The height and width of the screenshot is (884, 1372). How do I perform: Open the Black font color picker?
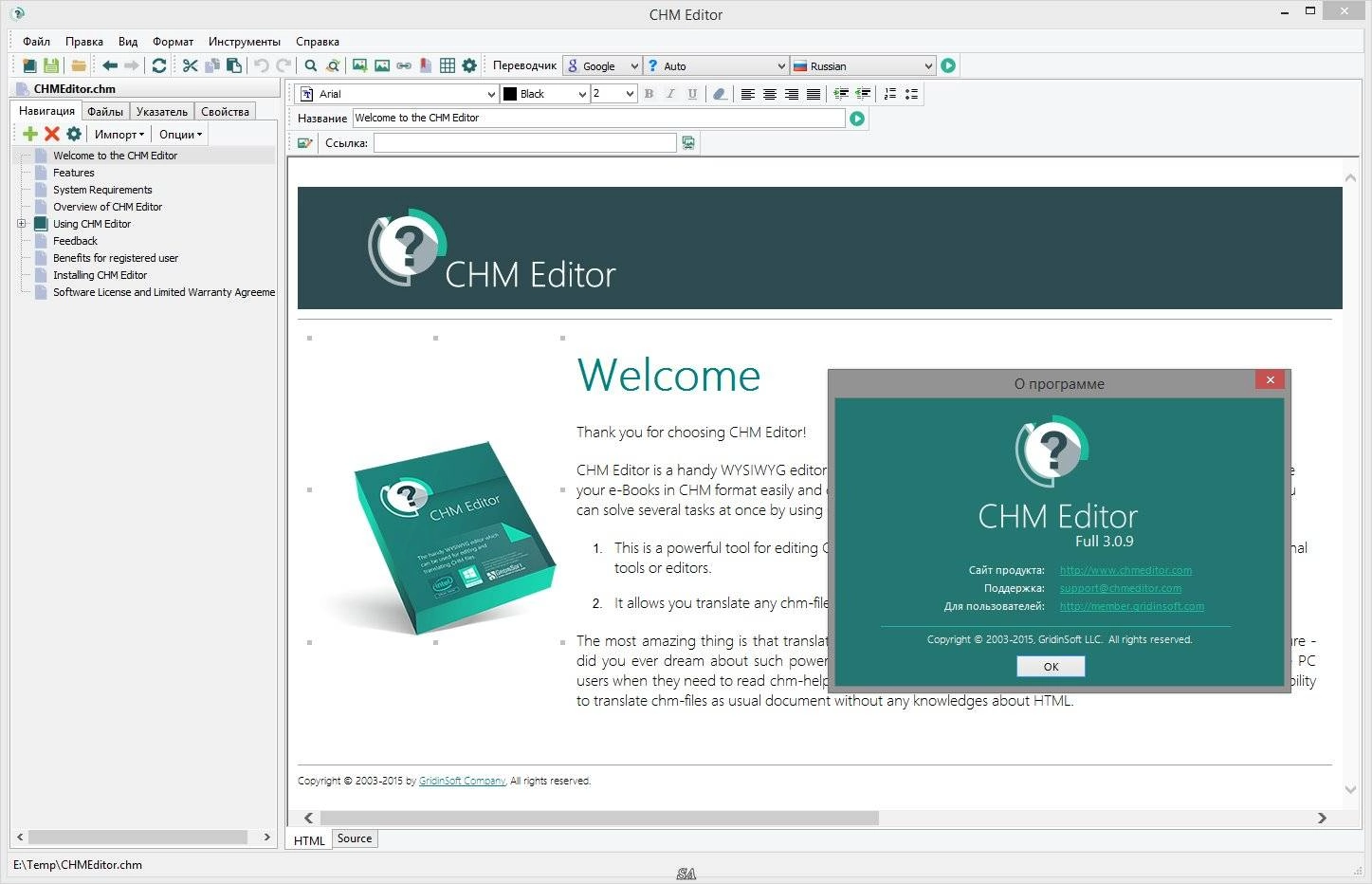545,94
